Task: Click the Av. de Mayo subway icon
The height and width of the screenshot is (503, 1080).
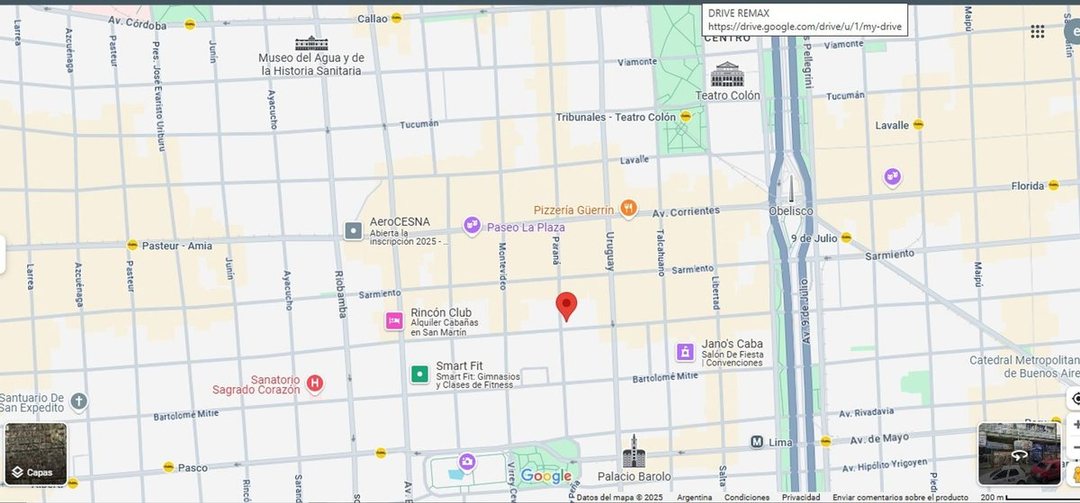Action: tap(826, 440)
